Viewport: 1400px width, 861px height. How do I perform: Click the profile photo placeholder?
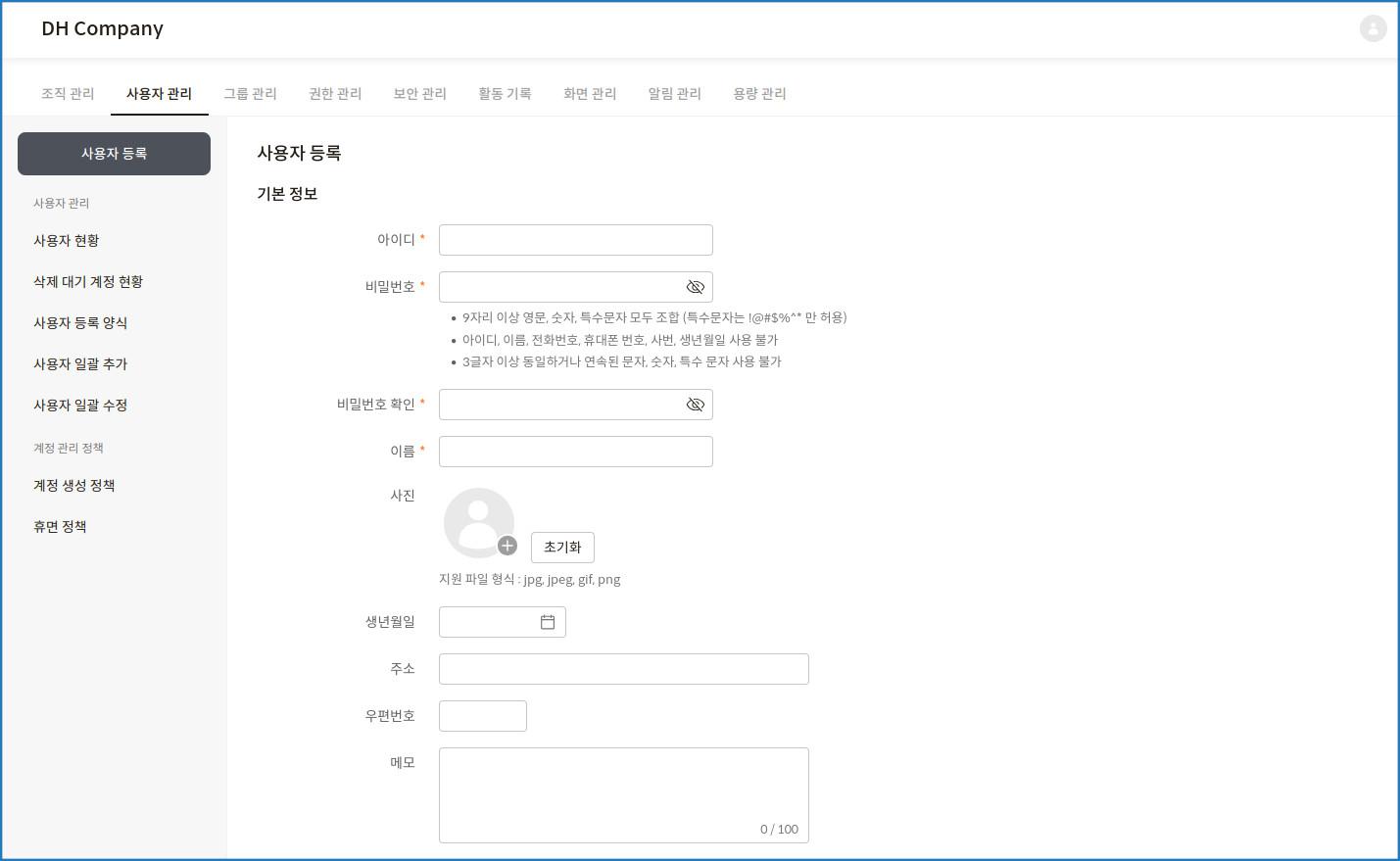click(479, 523)
